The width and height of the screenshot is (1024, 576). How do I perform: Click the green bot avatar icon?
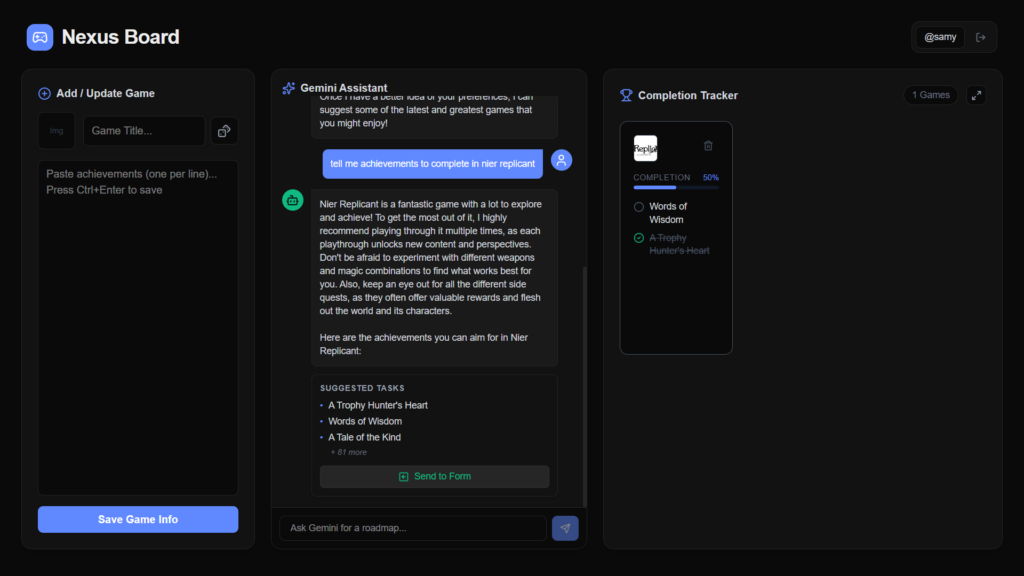coord(293,200)
